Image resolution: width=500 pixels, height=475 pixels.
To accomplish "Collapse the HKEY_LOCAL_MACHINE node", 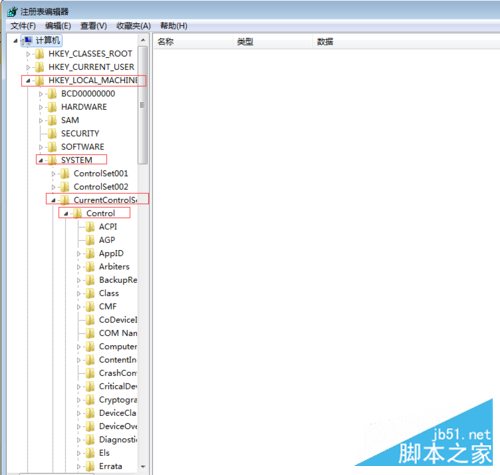I will pos(28,81).
